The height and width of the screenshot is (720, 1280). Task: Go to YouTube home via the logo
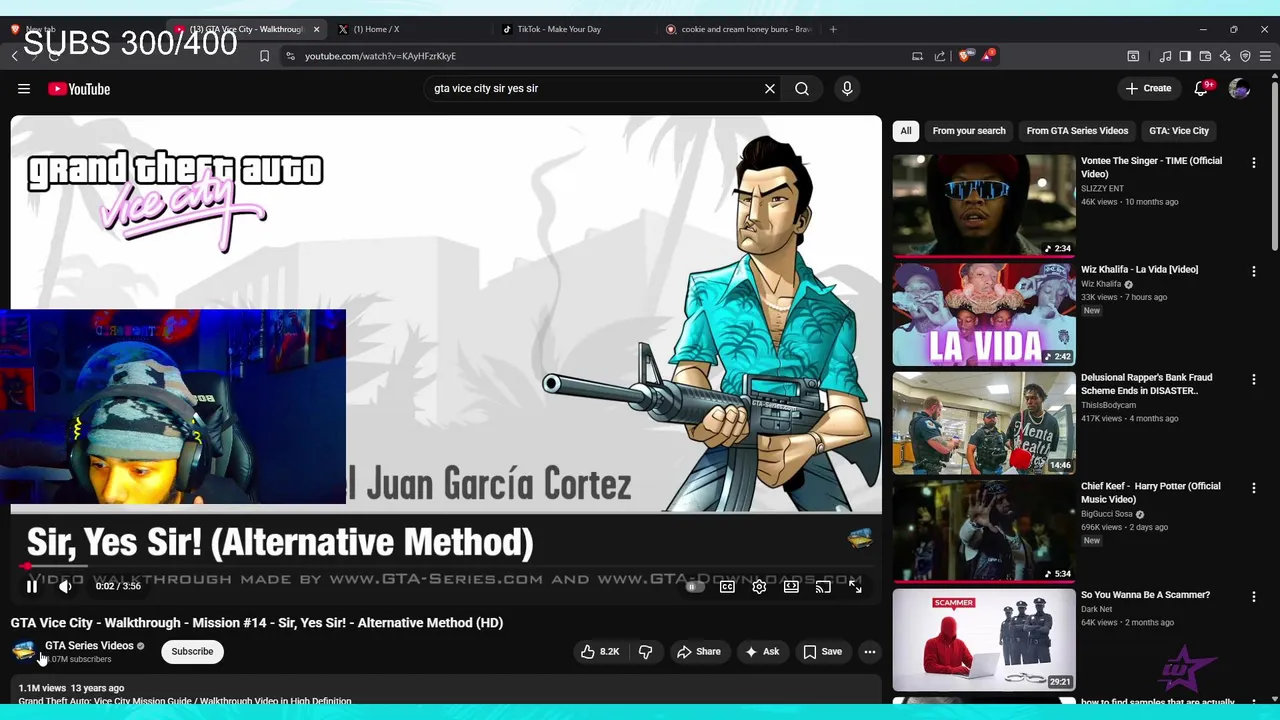79,89
